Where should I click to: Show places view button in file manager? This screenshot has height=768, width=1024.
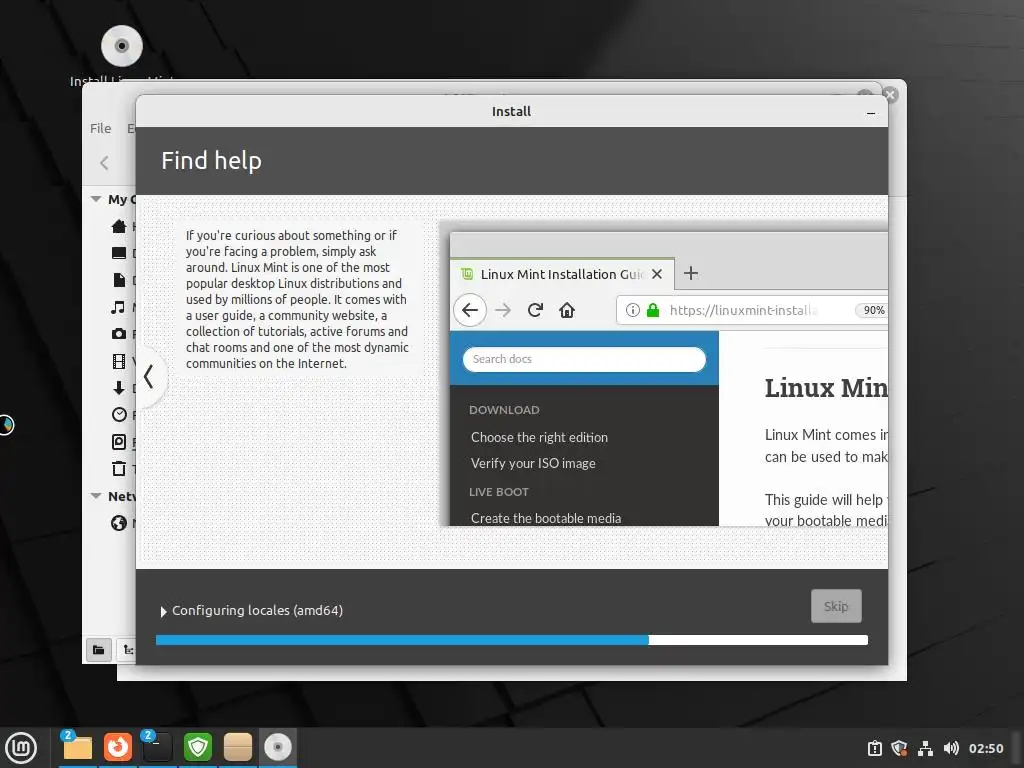pos(99,649)
